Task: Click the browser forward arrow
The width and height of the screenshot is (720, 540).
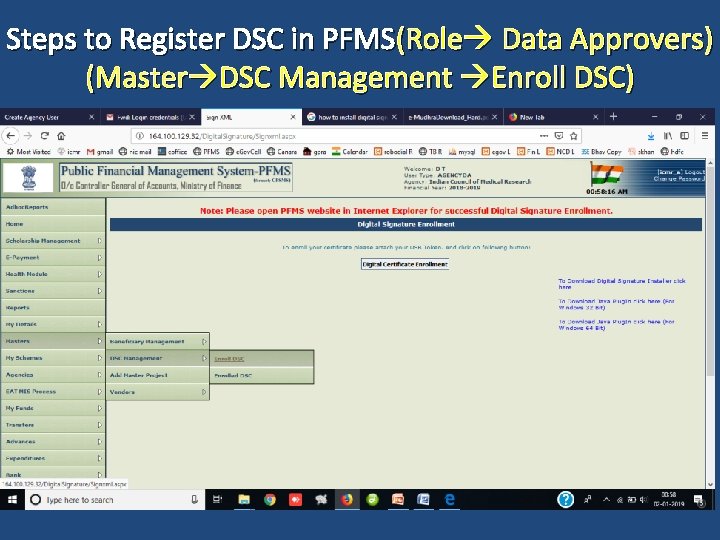Action: (28, 136)
